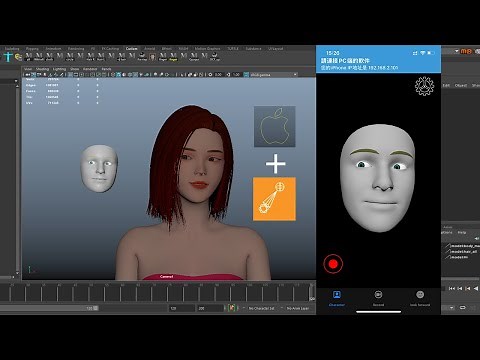This screenshot has height=360, width=480.
Task: Open the sRGB gamma view transform dropdown
Action: [274, 75]
